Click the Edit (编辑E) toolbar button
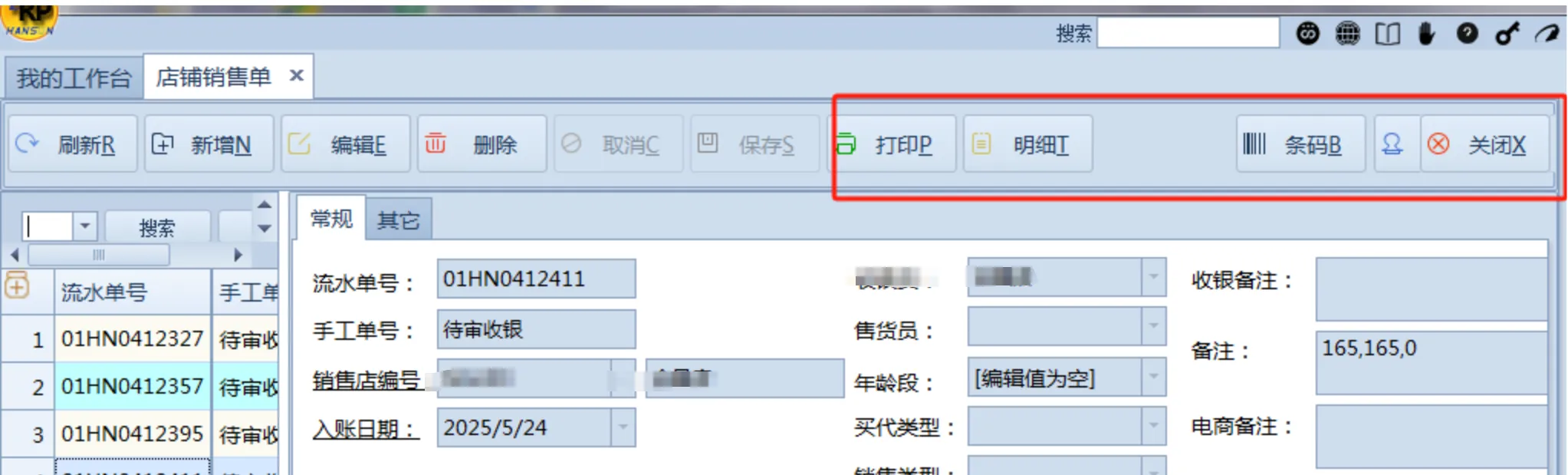The image size is (1568, 475). (345, 144)
